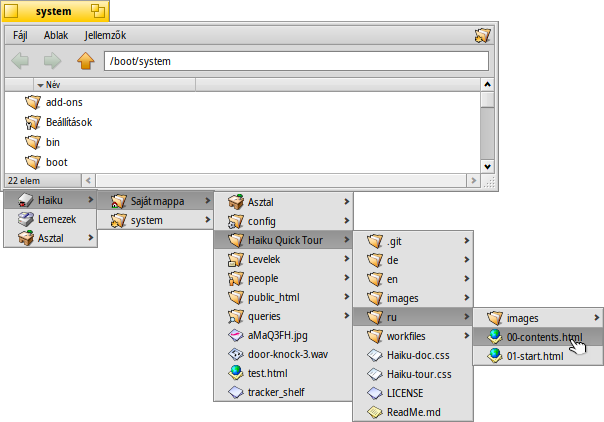The height and width of the screenshot is (422, 604).
Task: Click the Név column header
Action: coord(53,85)
